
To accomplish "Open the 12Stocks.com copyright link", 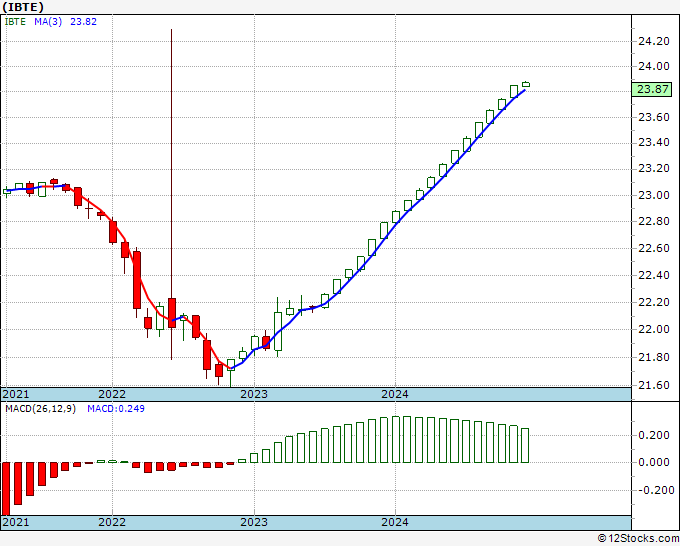I will (638, 538).
